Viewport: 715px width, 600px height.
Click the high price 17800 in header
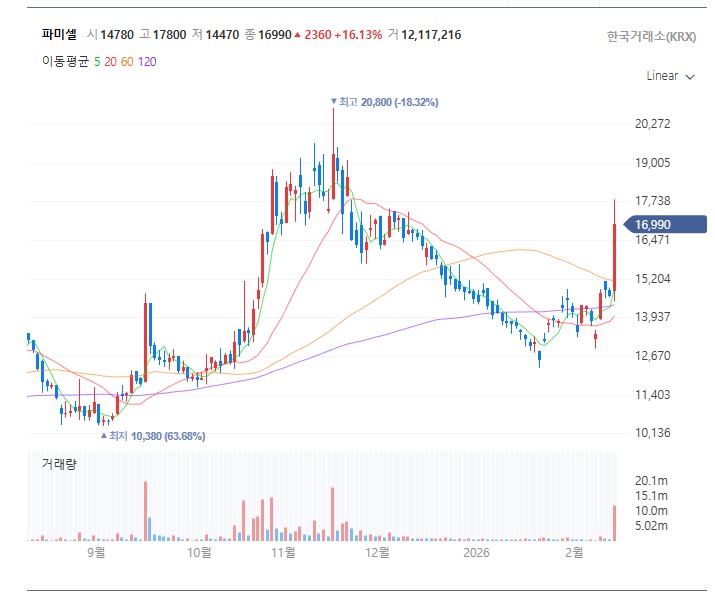169,35
